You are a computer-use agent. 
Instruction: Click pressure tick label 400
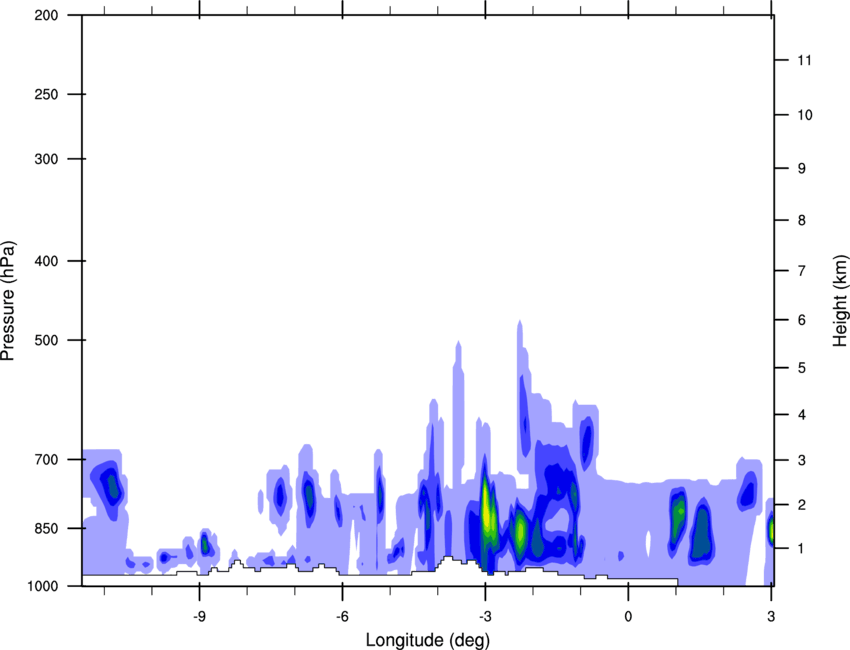[46, 261]
